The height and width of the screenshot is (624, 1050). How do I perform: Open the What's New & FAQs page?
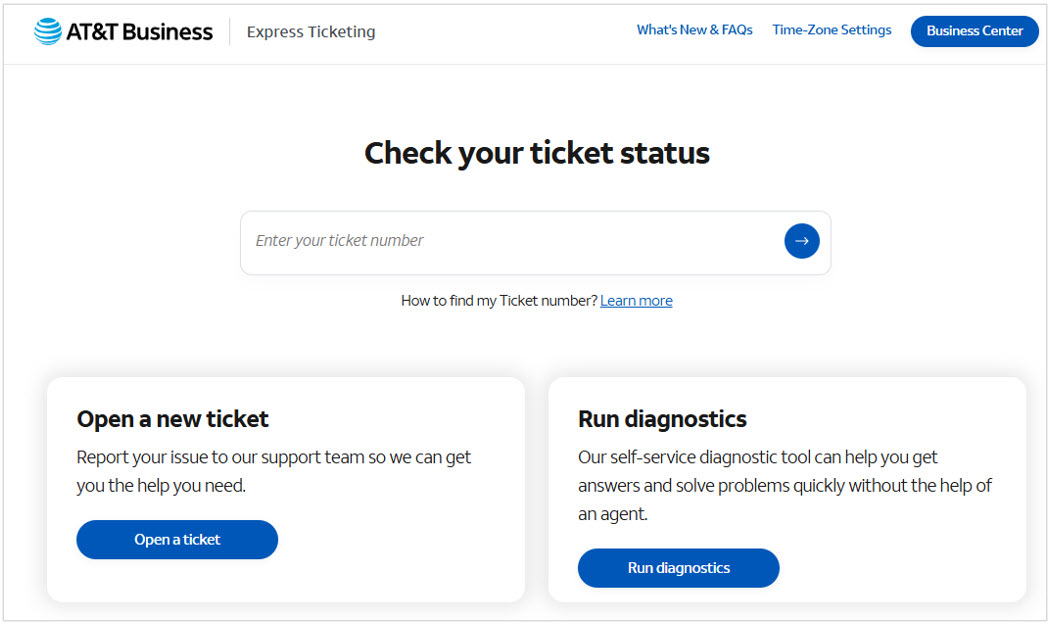(x=694, y=30)
